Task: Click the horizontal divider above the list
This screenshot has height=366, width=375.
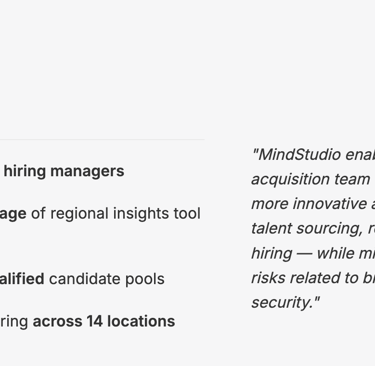Action: click(x=102, y=140)
